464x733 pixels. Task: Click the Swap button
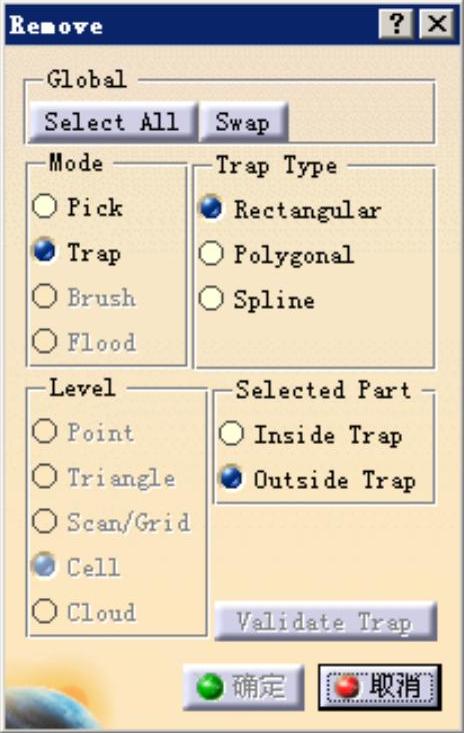(x=243, y=122)
